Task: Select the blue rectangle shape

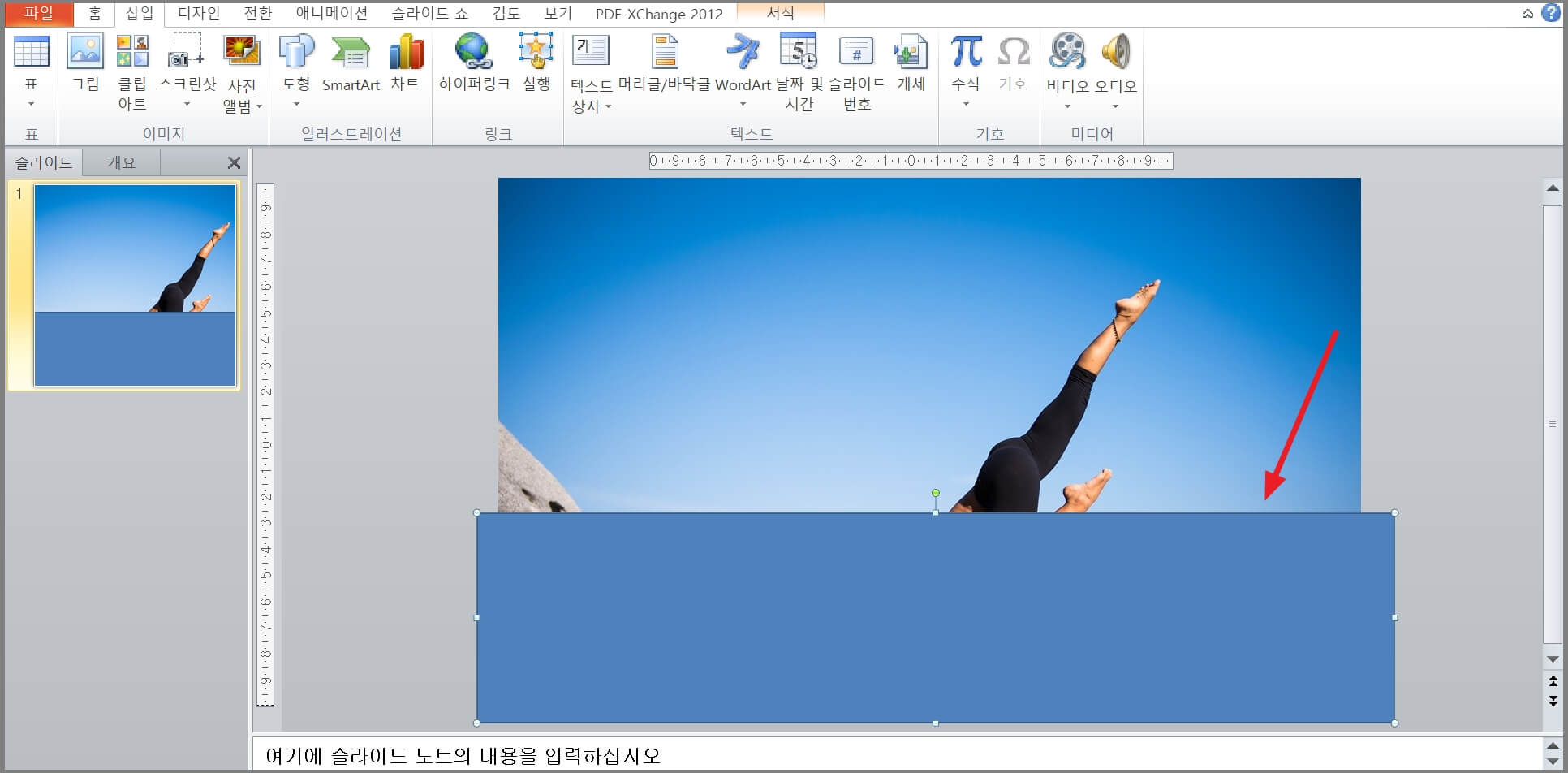Action: (x=935, y=618)
